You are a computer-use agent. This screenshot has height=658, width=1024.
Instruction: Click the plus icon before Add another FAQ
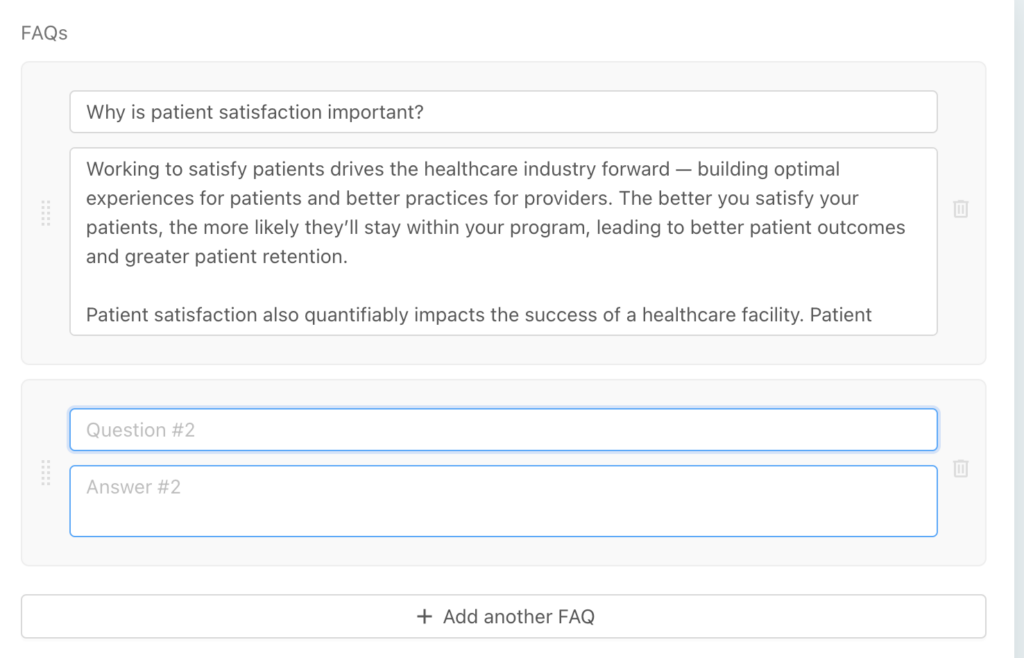pyautogui.click(x=424, y=617)
